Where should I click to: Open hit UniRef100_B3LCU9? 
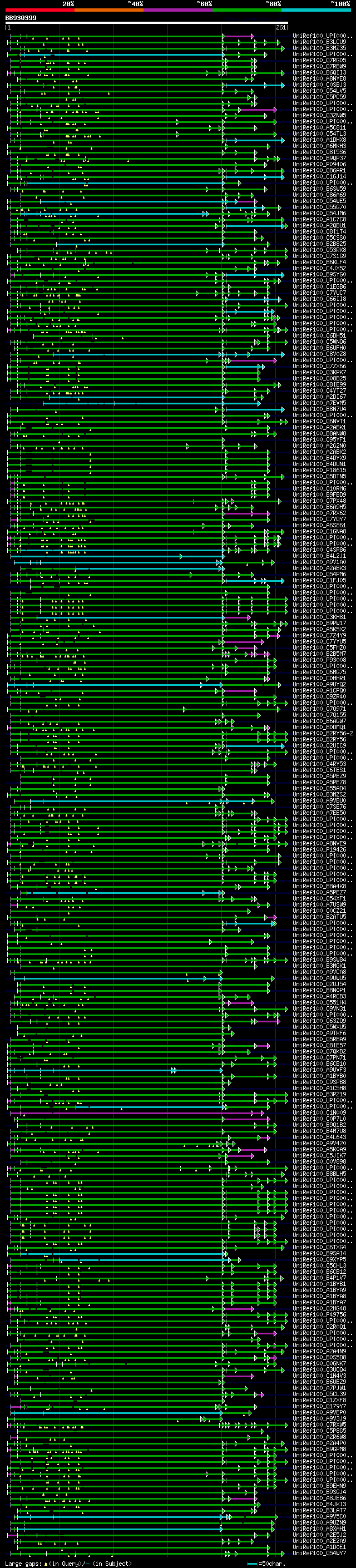pos(319,42)
